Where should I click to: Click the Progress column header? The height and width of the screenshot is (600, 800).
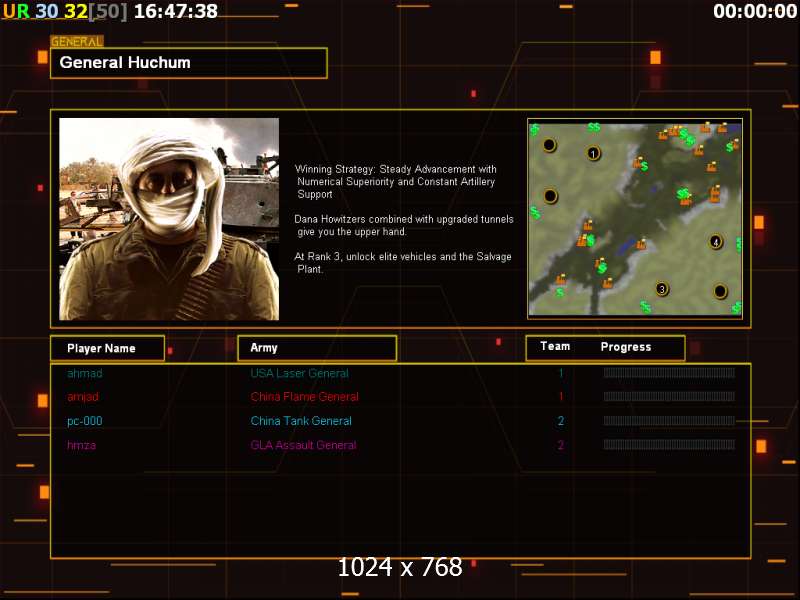point(626,347)
